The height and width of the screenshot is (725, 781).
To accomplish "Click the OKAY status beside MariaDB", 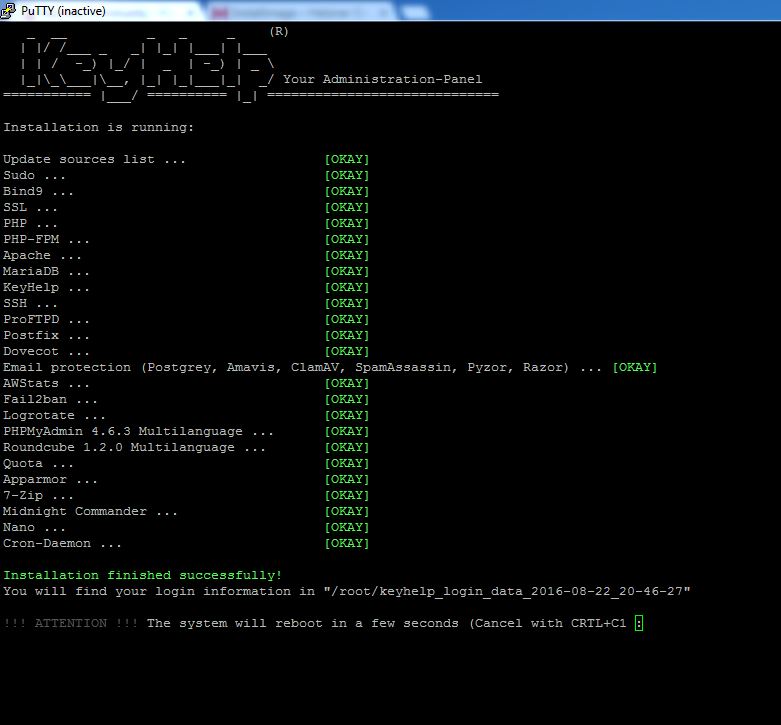I will click(346, 271).
